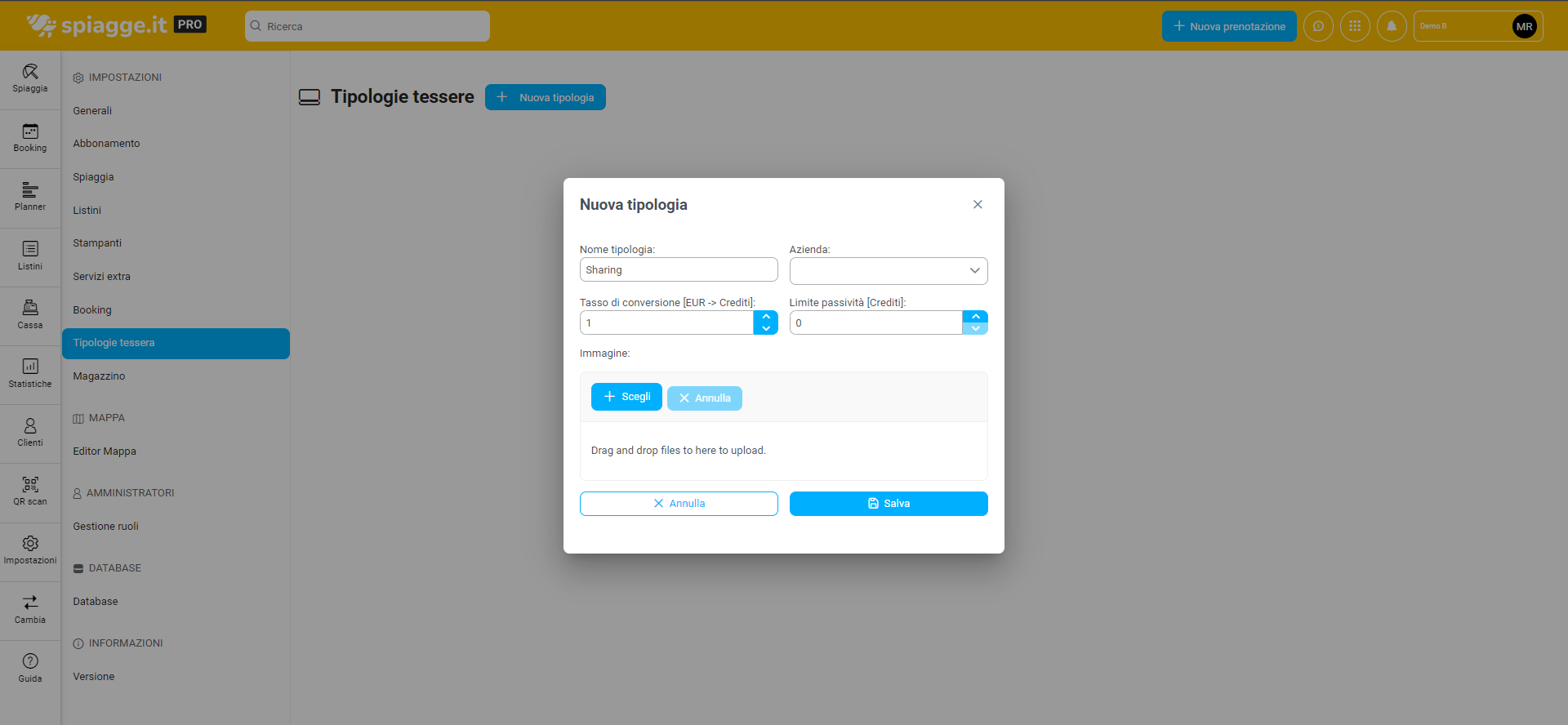Open Statistiche chart icon
Viewport: 1568px width, 725px height.
[30, 373]
